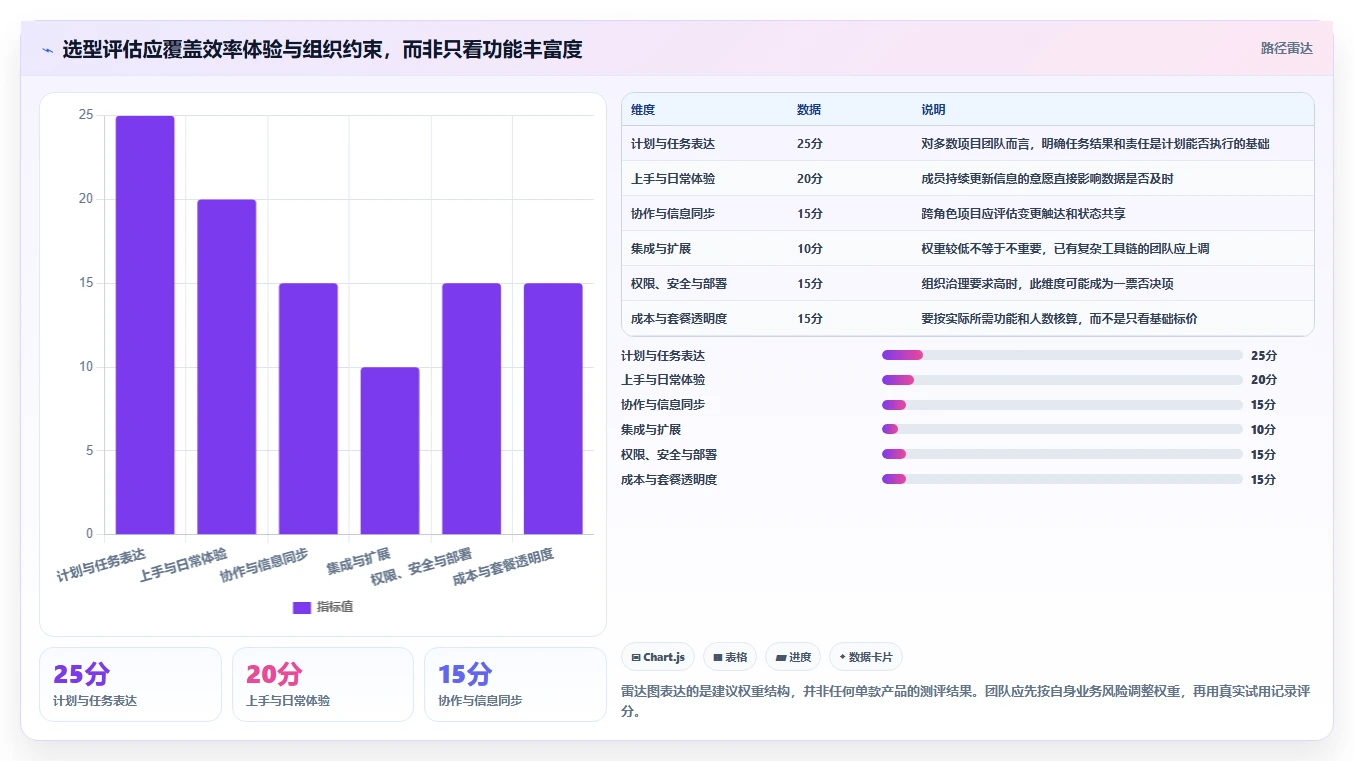
Task: Click the 上手与日常体验 bar in chart
Action: (x=226, y=367)
